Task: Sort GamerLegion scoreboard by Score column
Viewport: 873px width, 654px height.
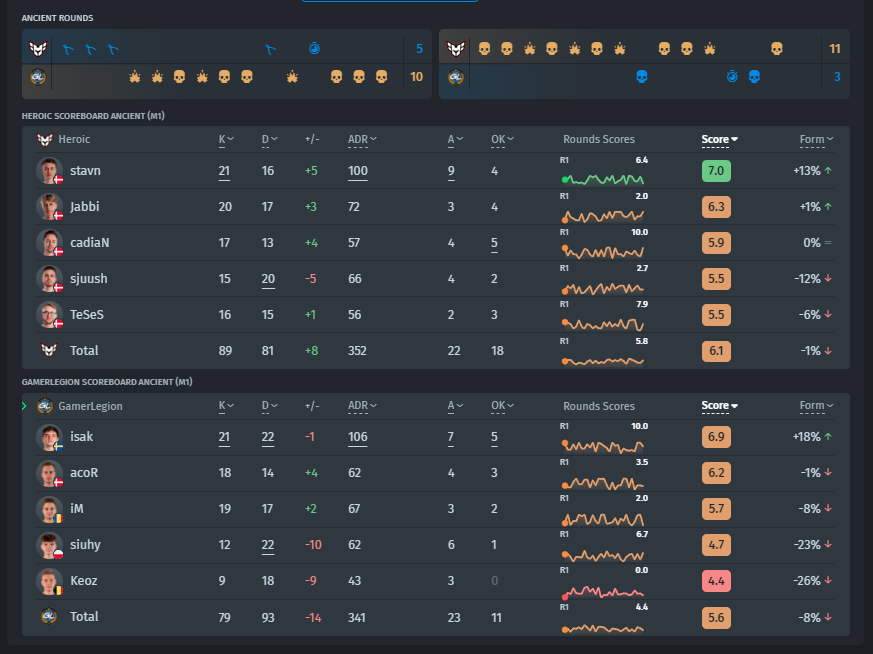Action: pos(719,406)
